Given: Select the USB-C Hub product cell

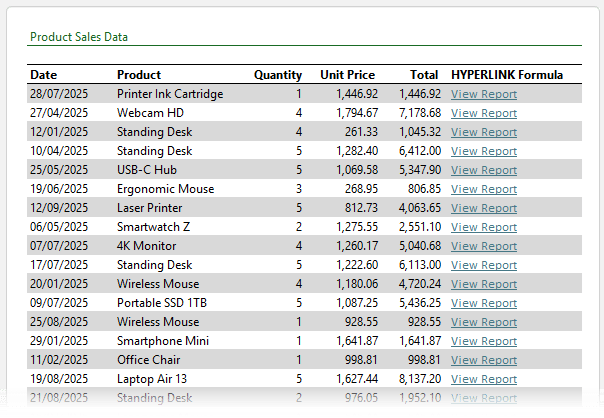Looking at the screenshot, I should 147,170.
